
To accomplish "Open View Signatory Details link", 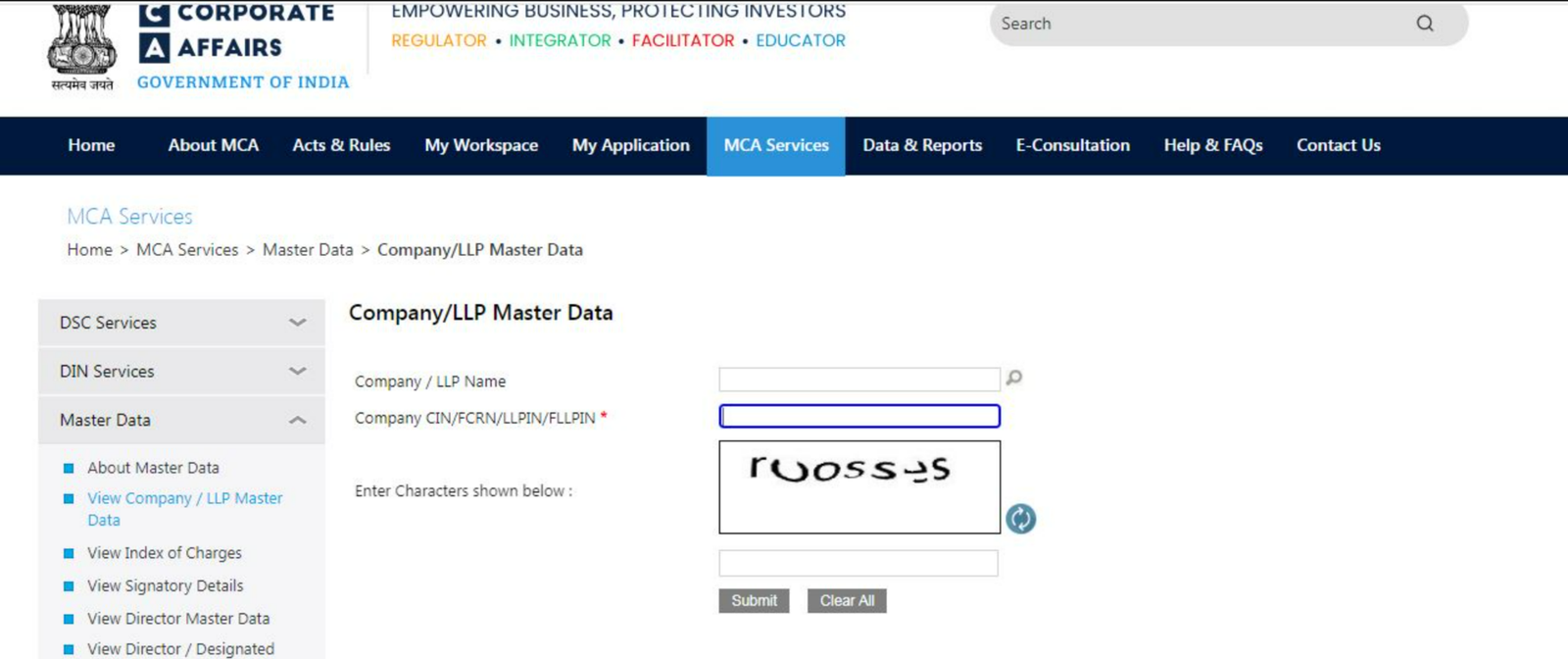I will [x=165, y=586].
